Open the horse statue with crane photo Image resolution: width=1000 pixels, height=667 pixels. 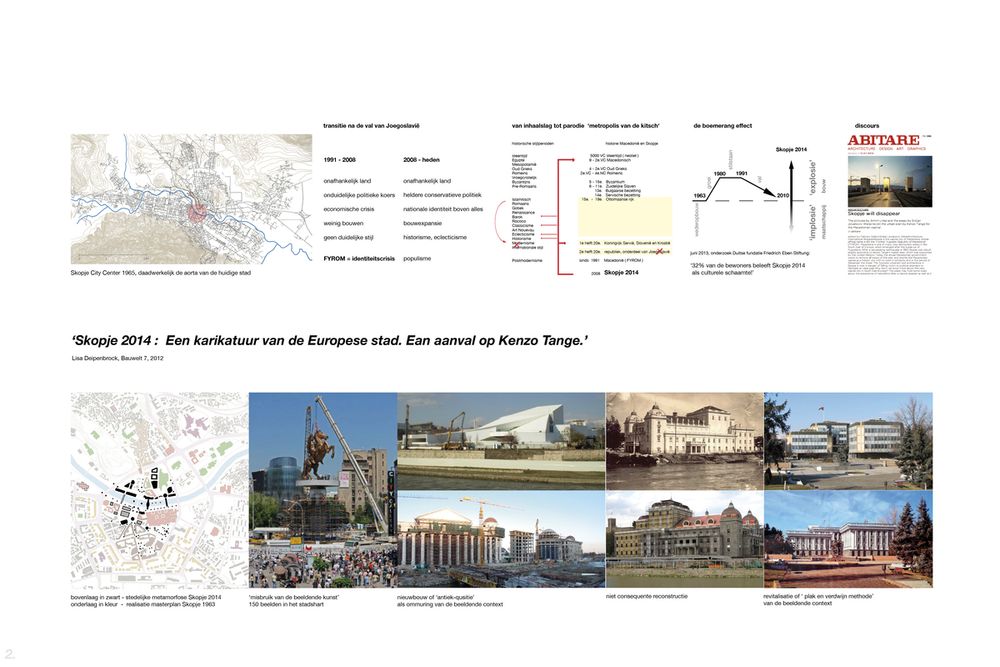click(x=323, y=490)
